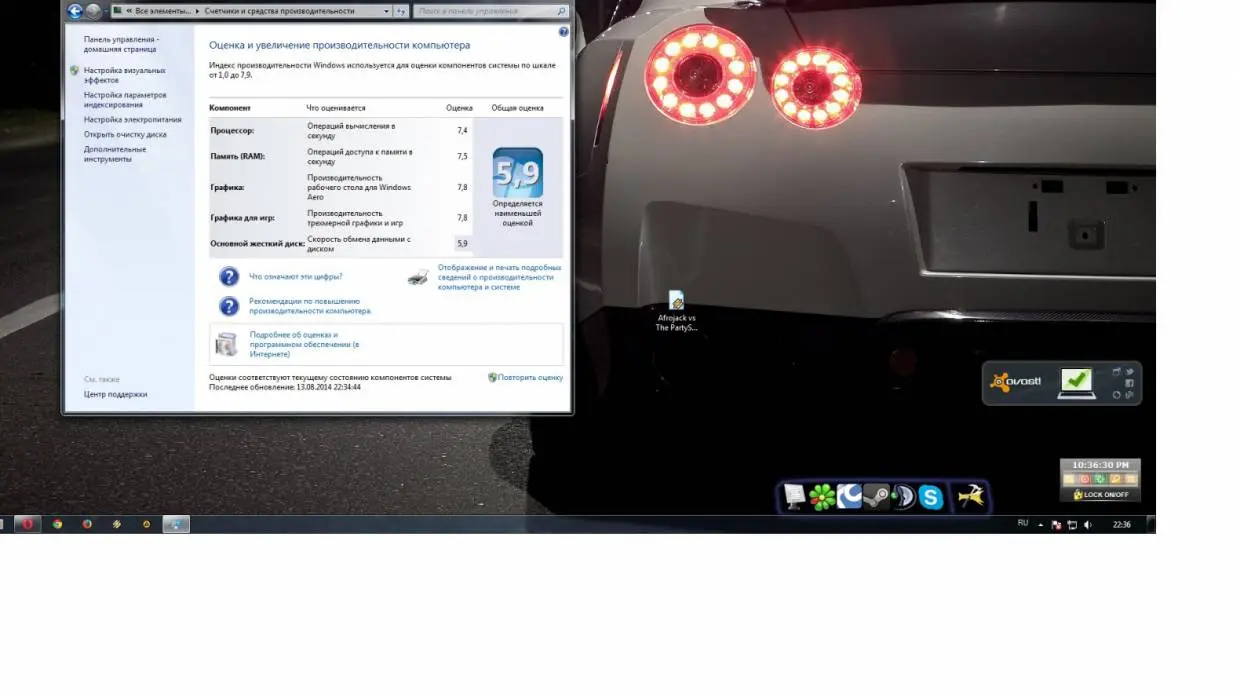
Task: Open the yellow circular app icon on taskbar
Action: point(147,524)
